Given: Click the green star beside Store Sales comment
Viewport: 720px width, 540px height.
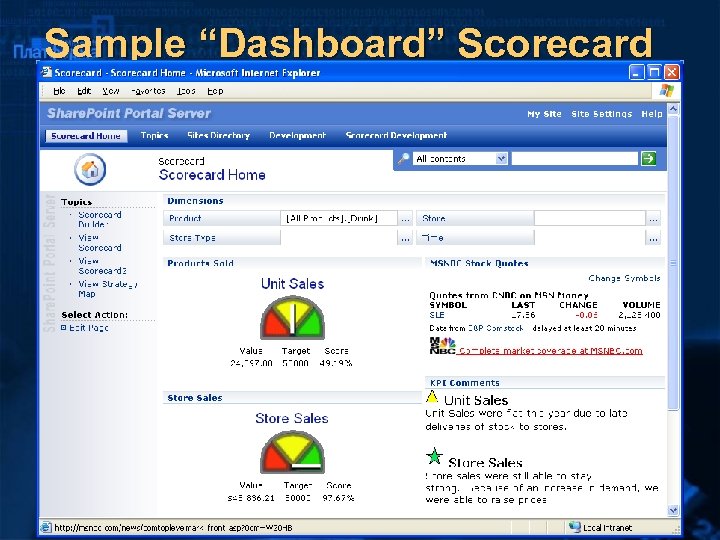Looking at the screenshot, I should [x=434, y=456].
